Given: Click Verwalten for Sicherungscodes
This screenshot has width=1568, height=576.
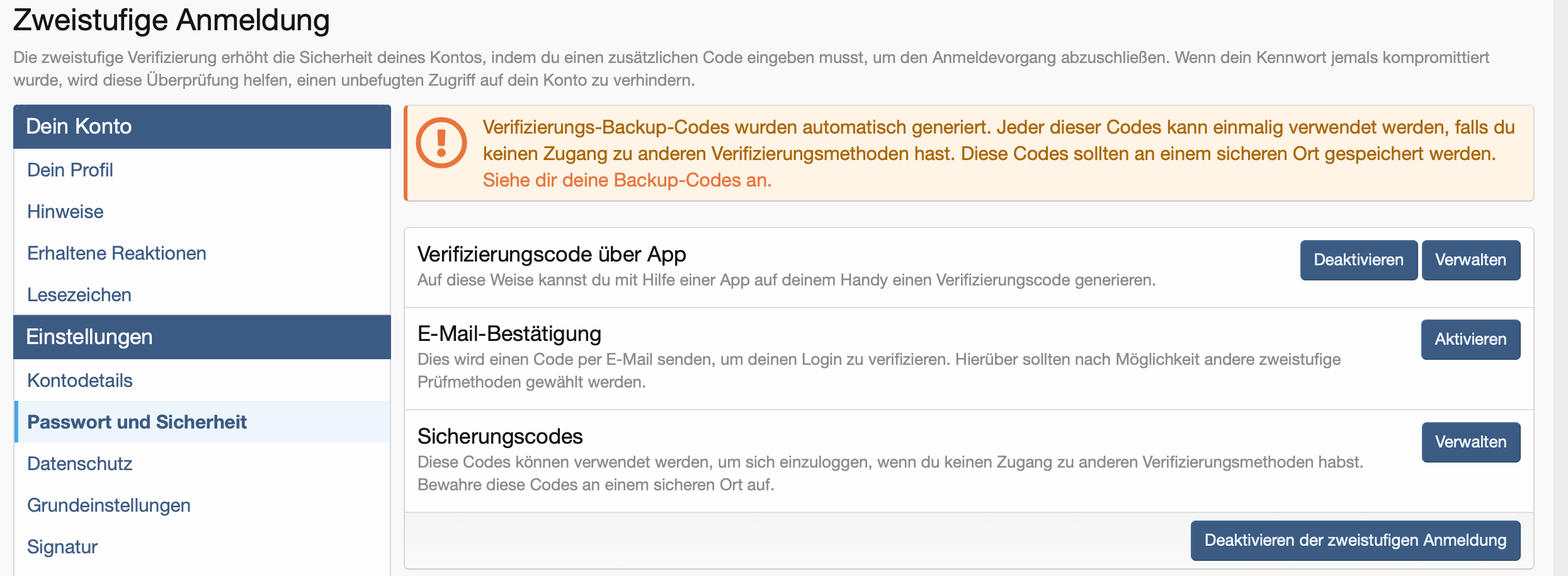Looking at the screenshot, I should 1470,442.
